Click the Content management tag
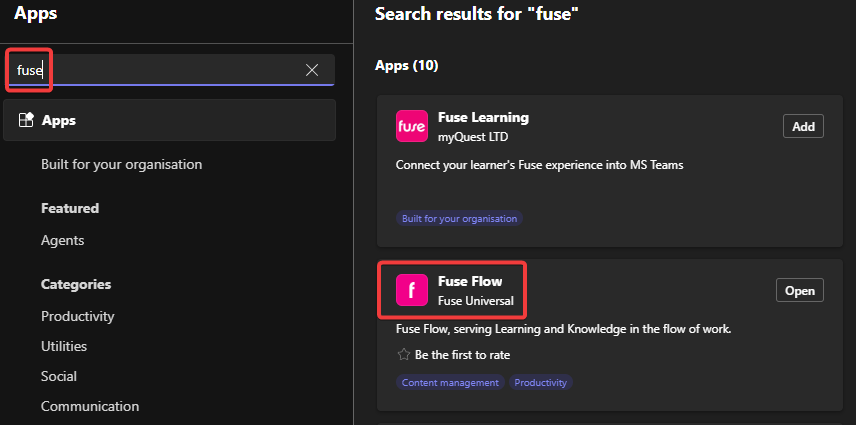The image size is (856, 425). click(x=450, y=382)
